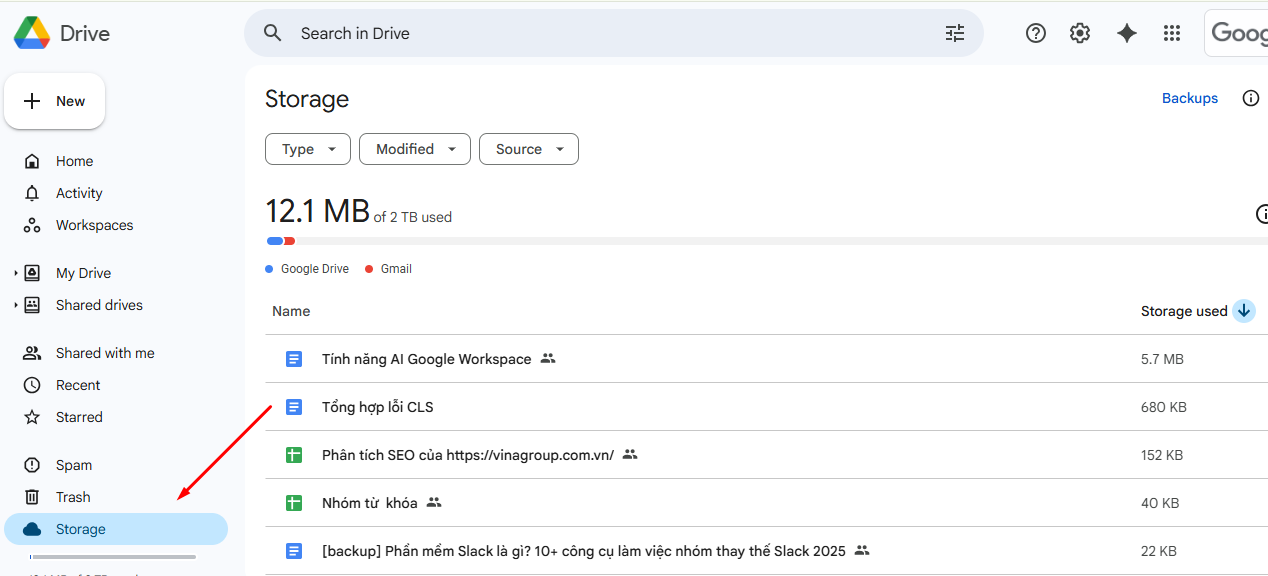The height and width of the screenshot is (576, 1268).
Task: Click the Help question mark icon
Action: point(1036,33)
